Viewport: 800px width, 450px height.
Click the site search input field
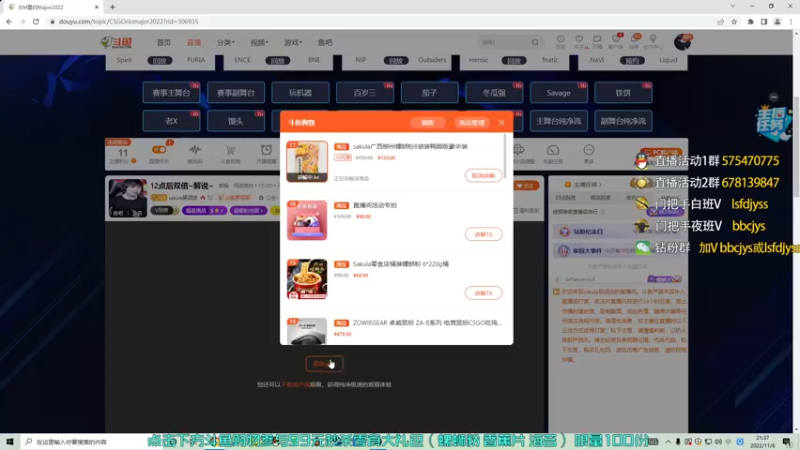pos(504,42)
